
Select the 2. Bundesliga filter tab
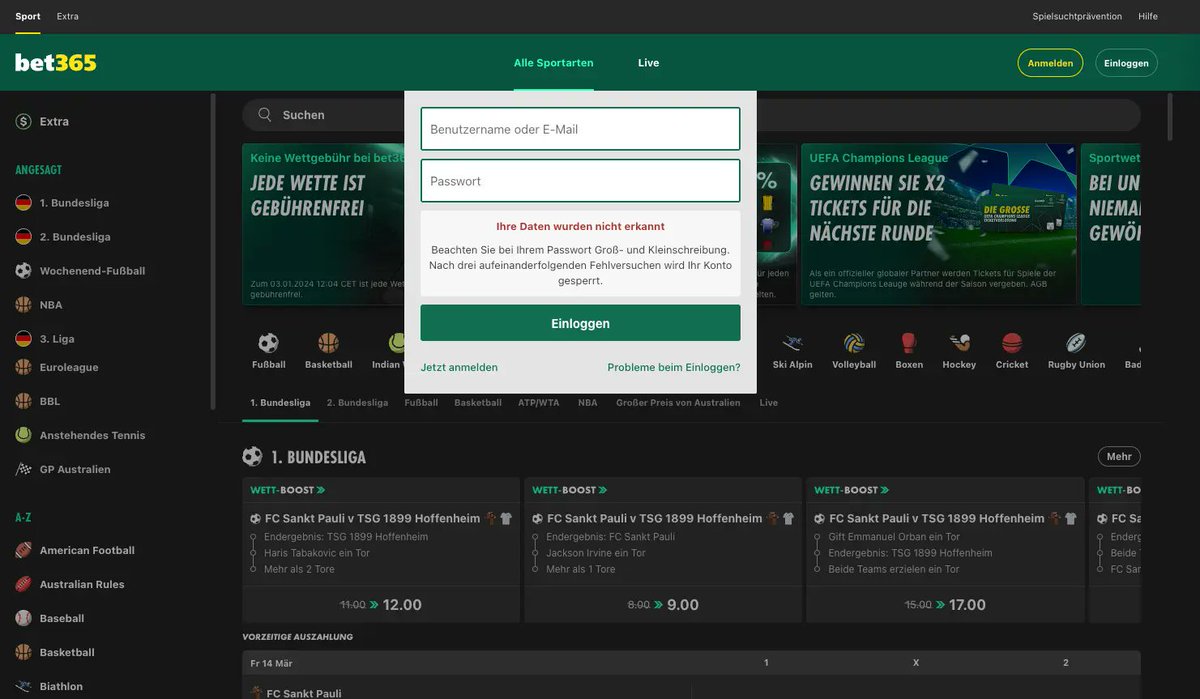357,403
